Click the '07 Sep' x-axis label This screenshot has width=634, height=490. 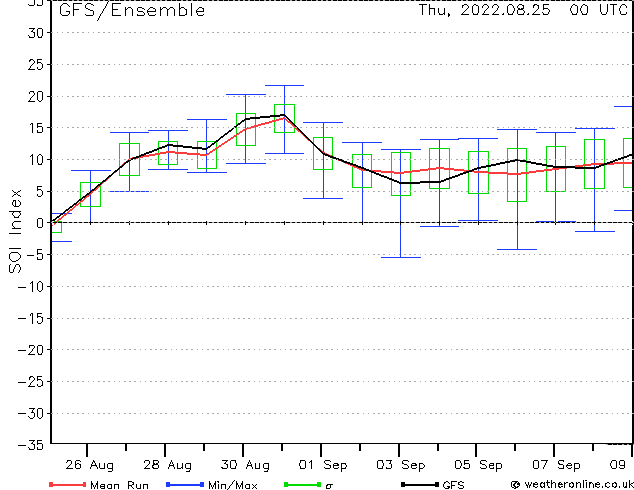point(556,465)
